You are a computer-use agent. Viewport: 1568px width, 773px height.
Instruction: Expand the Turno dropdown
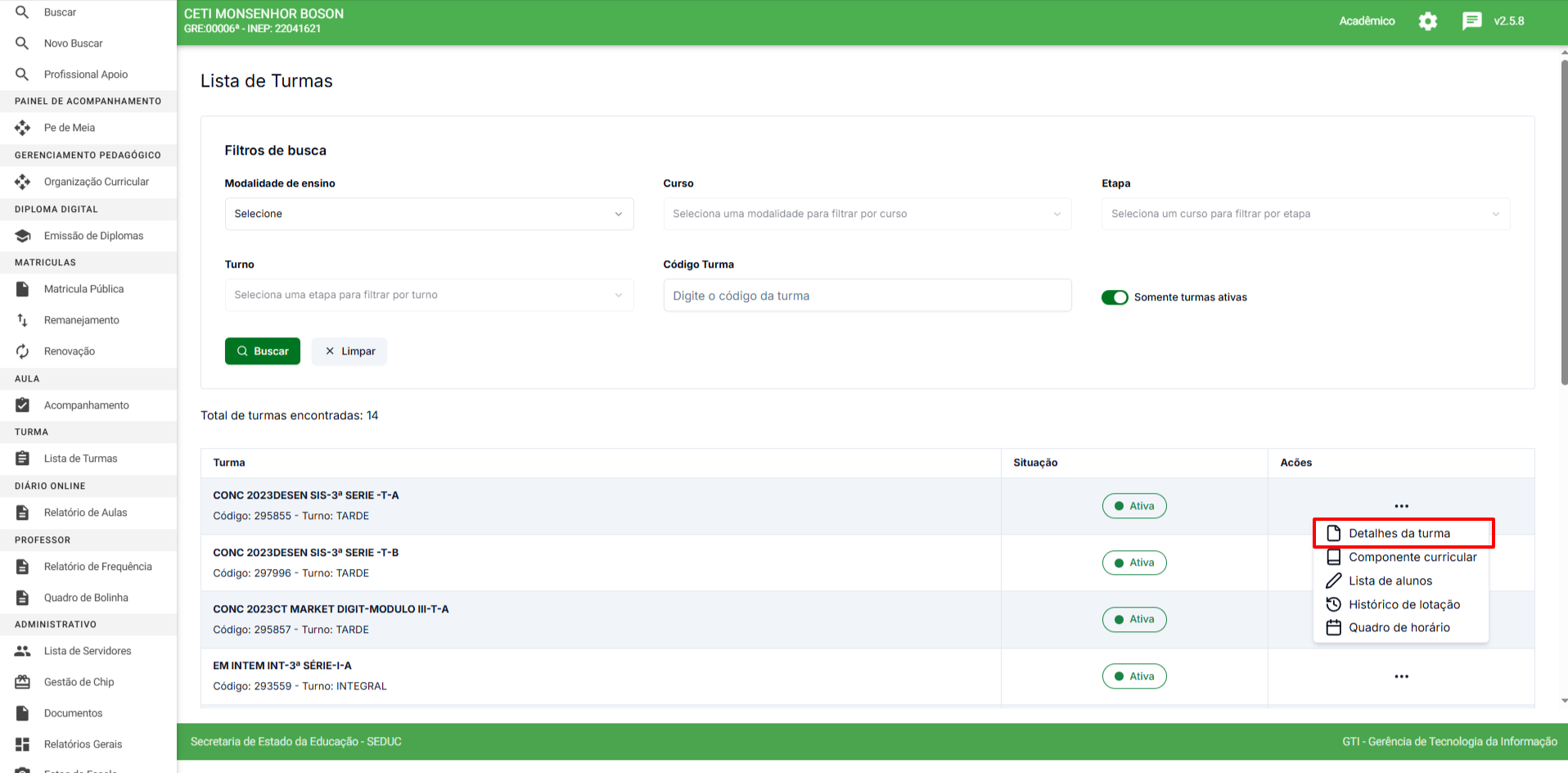pyautogui.click(x=429, y=295)
